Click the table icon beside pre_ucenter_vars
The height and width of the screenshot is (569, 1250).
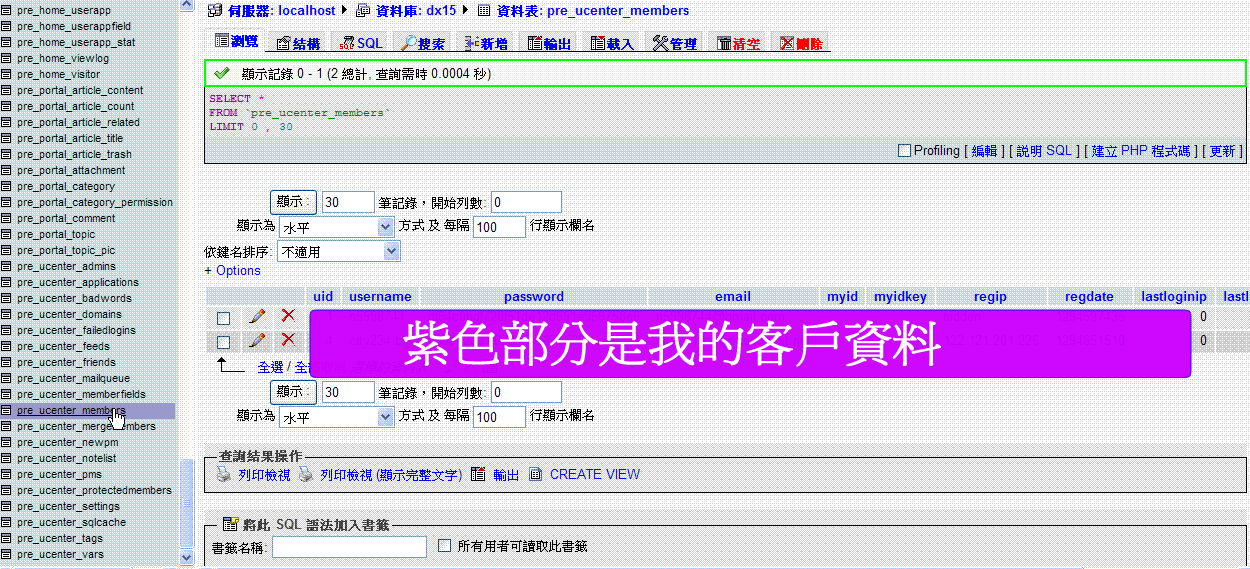(6, 554)
